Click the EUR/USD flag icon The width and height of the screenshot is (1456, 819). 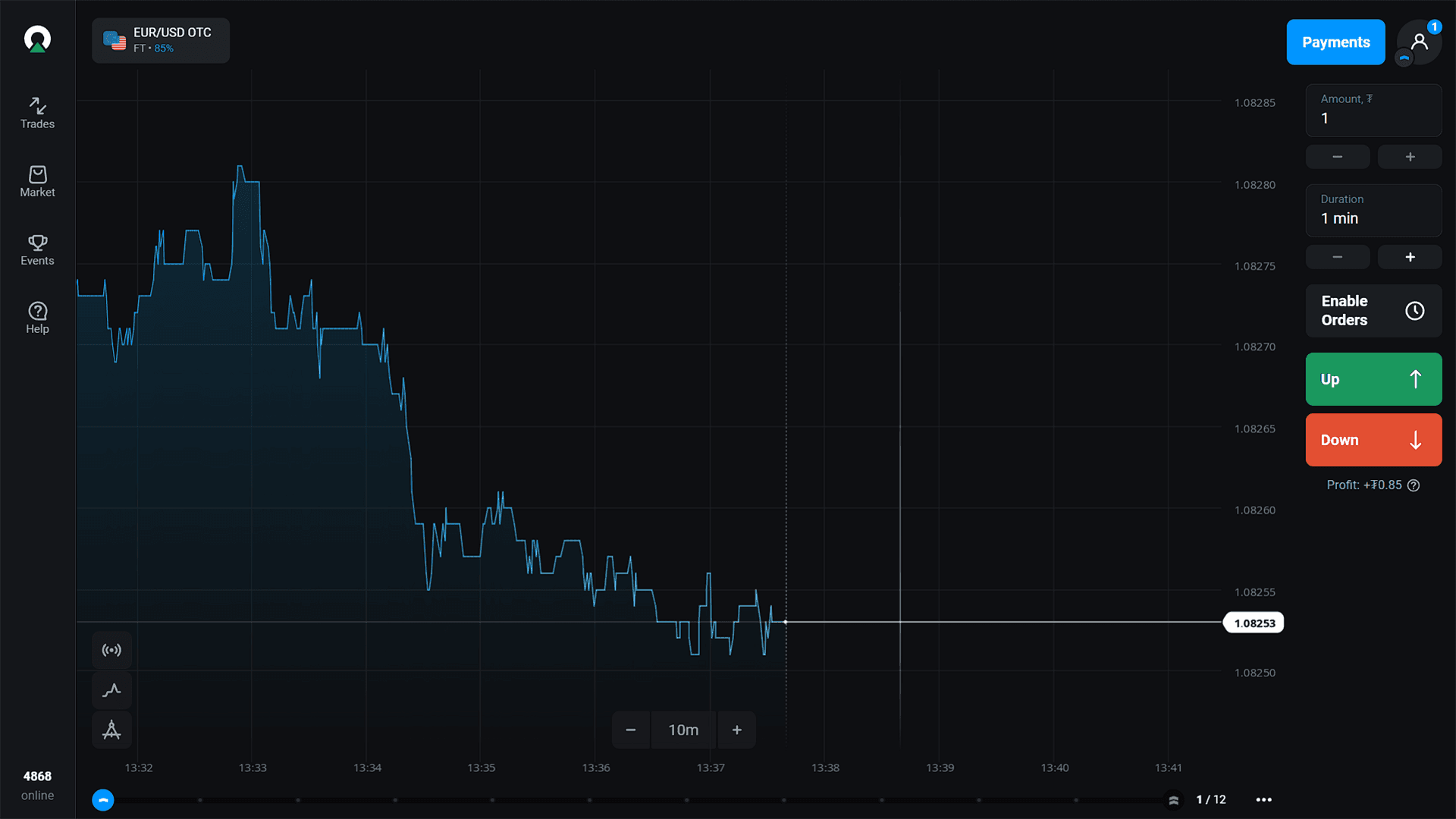115,40
